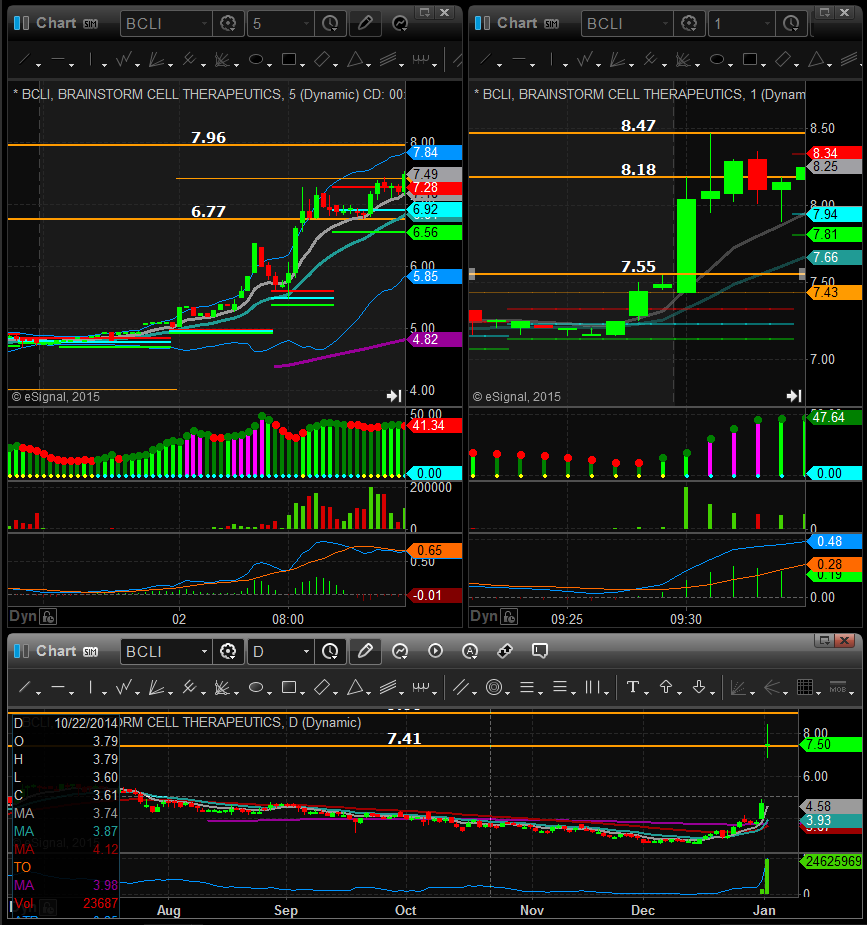Open the time template clock menu in daily chart
This screenshot has width=867, height=925.
tap(330, 651)
